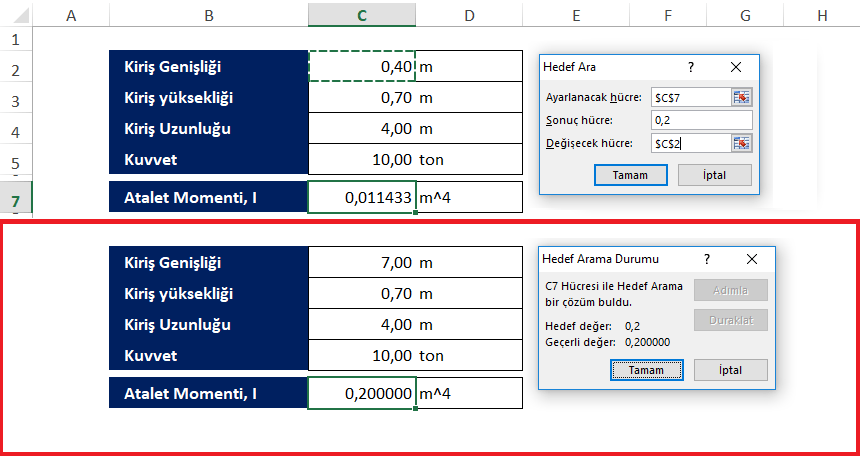The height and width of the screenshot is (456, 860).
Task: Click the Adımla step button
Action: tap(730, 290)
